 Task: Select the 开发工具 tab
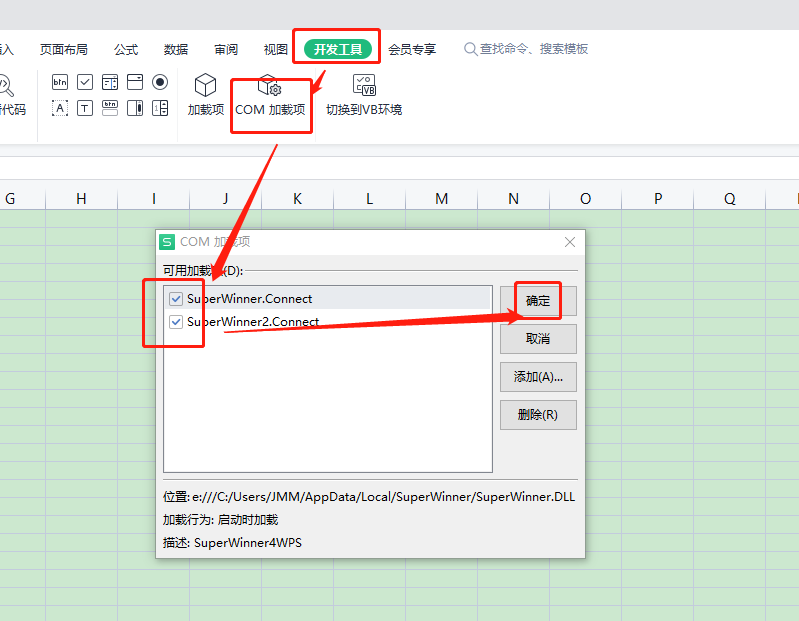(x=337, y=49)
